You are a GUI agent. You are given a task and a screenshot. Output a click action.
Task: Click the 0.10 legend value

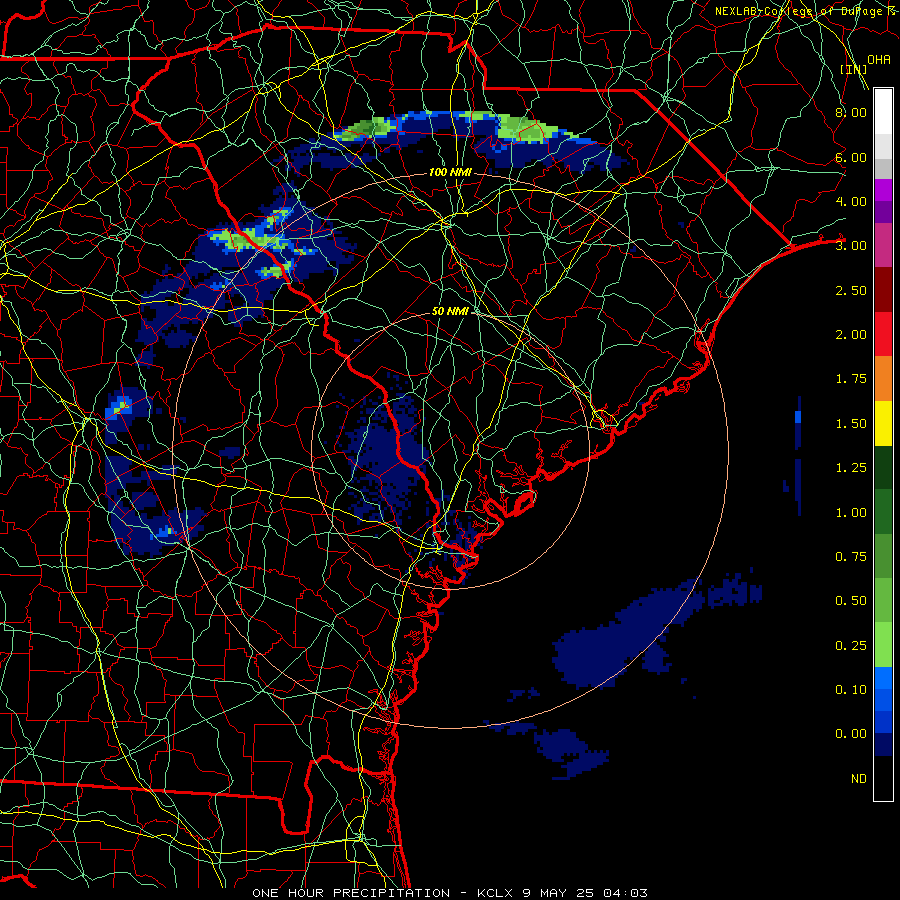coord(851,690)
